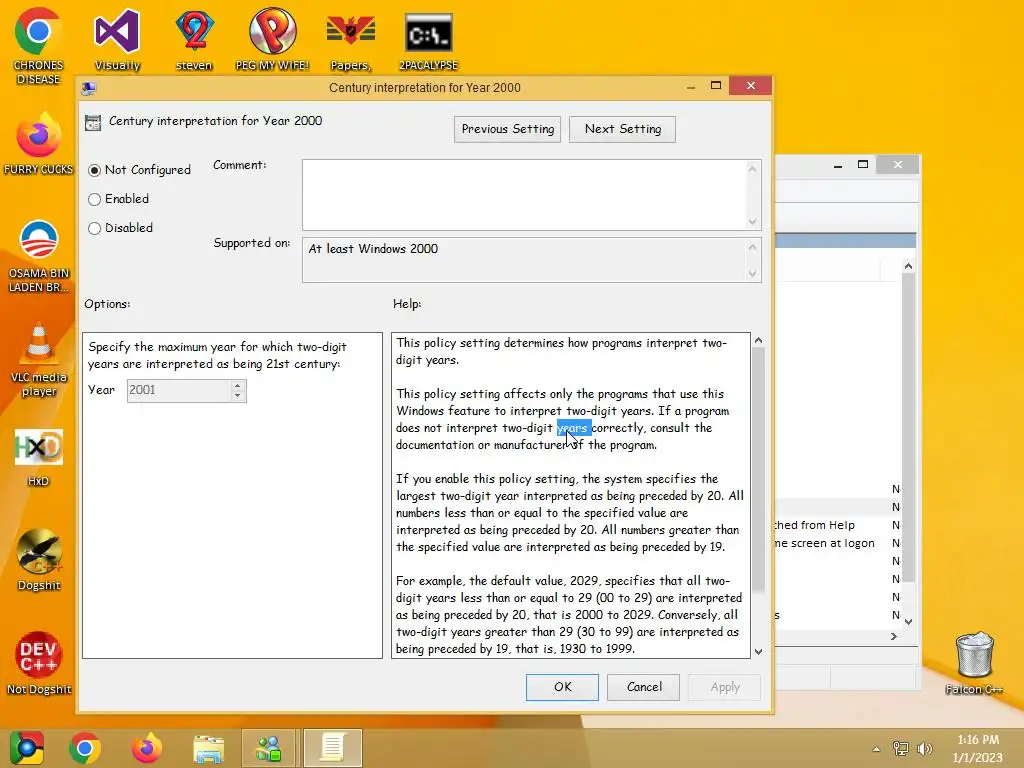This screenshot has width=1024, height=768.
Task: Click the policy setting icon beside the heading
Action: (93, 122)
